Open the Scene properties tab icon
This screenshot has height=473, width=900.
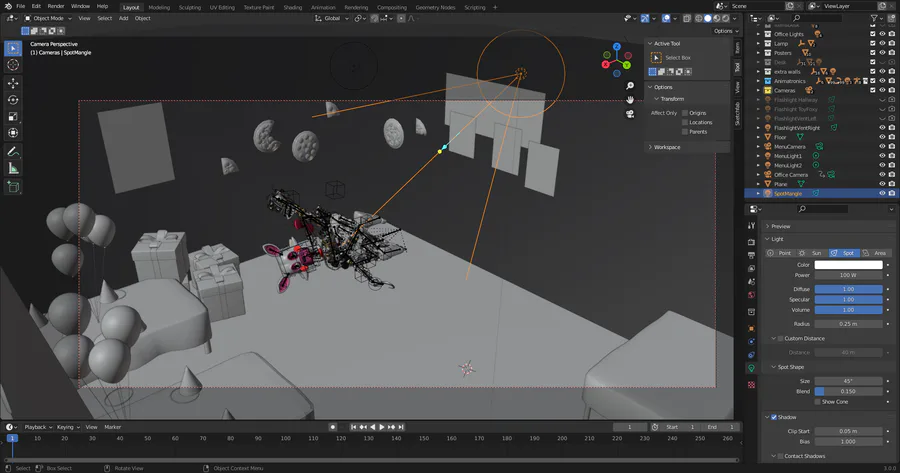tap(751, 282)
